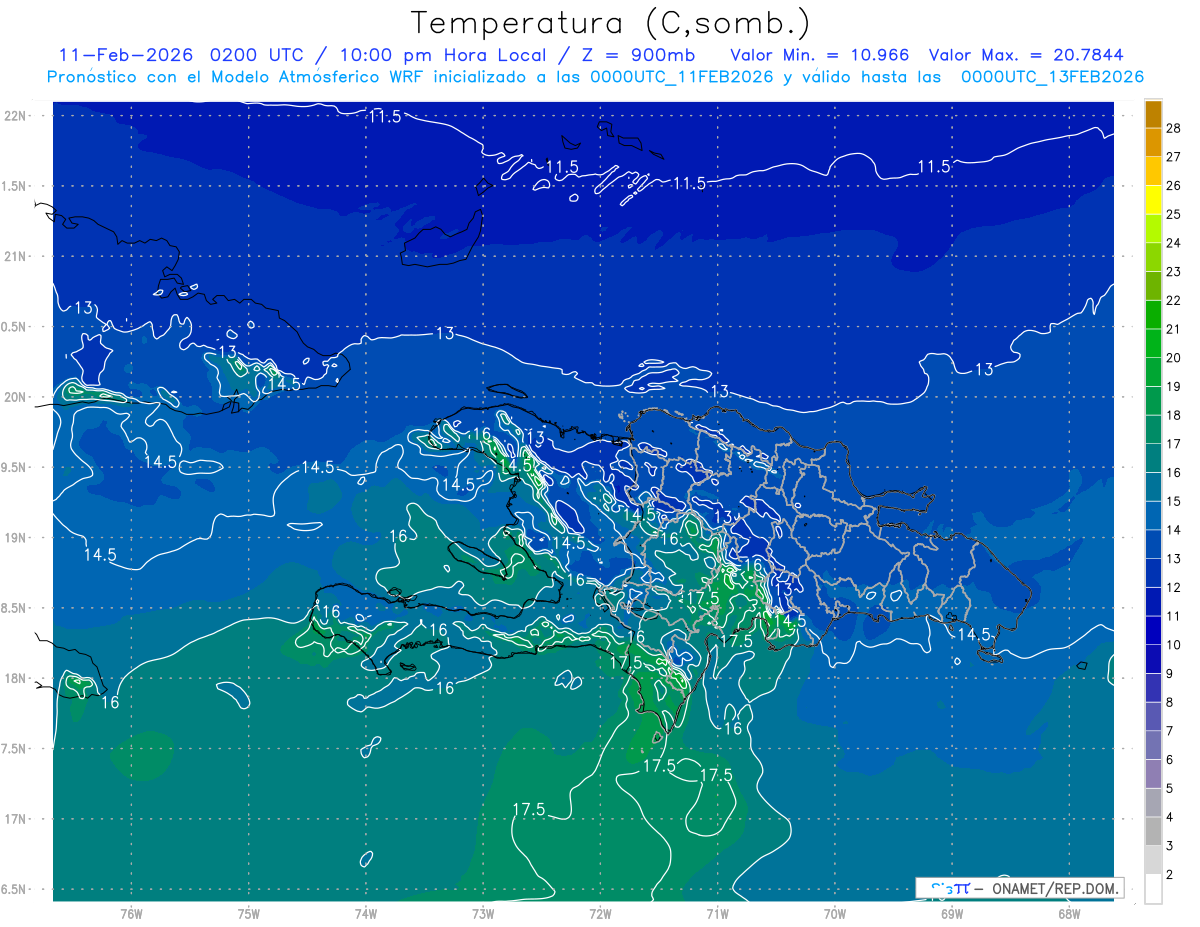1200x927 pixels.
Task: Click the 17N latitude axis label
Action: point(16,820)
